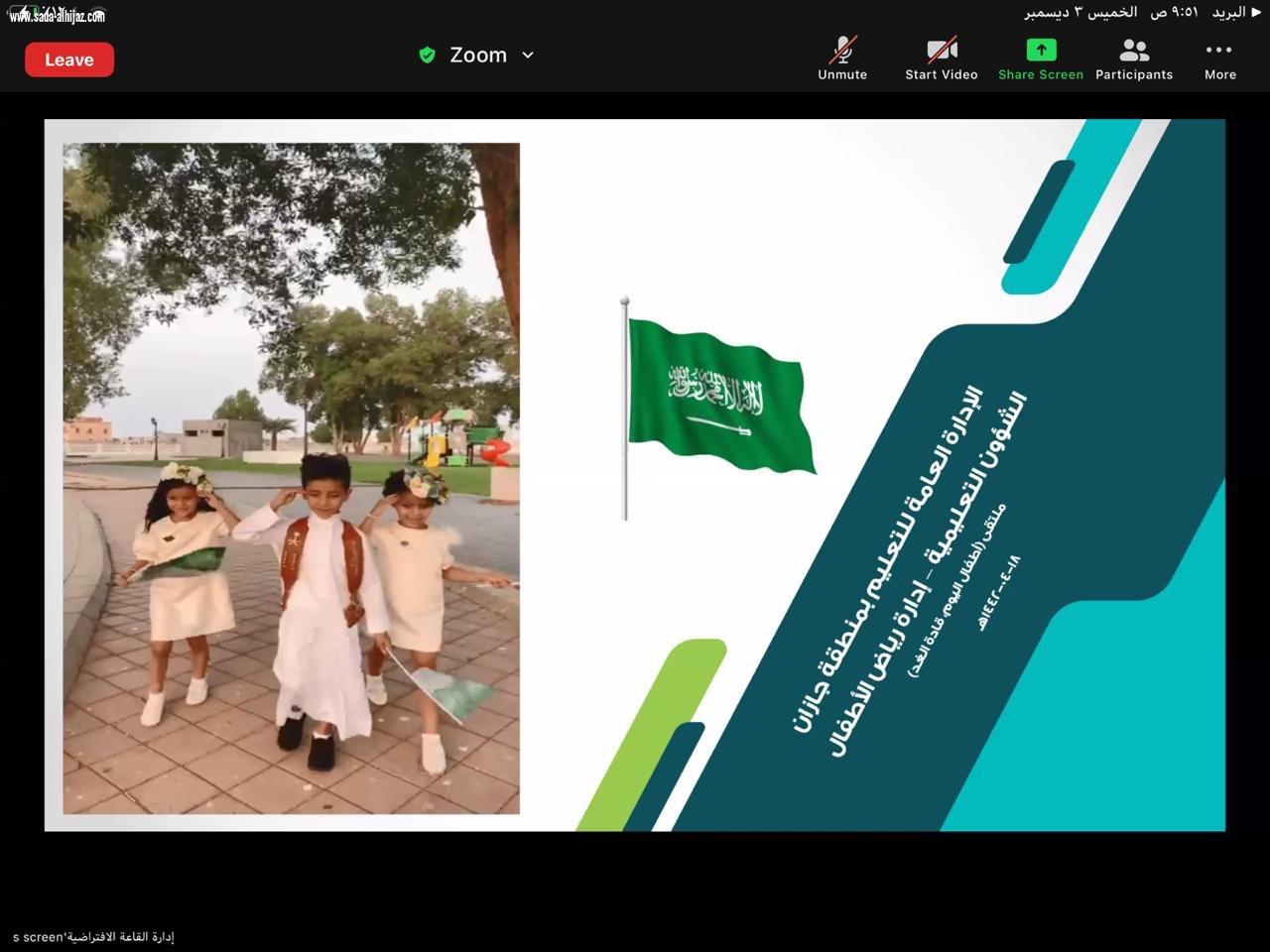Return to Mail via البريد back link
This screenshot has width=1270, height=952.
coord(1234,13)
